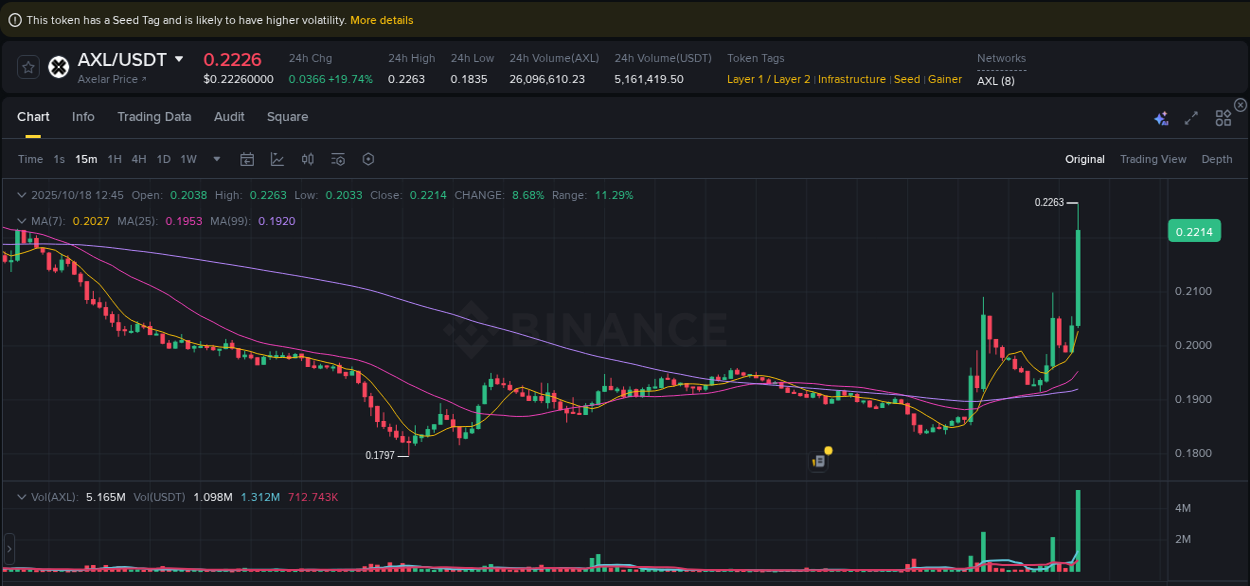Open the widgets layout grid icon
Image resolution: width=1250 pixels, height=586 pixels.
pos(1223,117)
